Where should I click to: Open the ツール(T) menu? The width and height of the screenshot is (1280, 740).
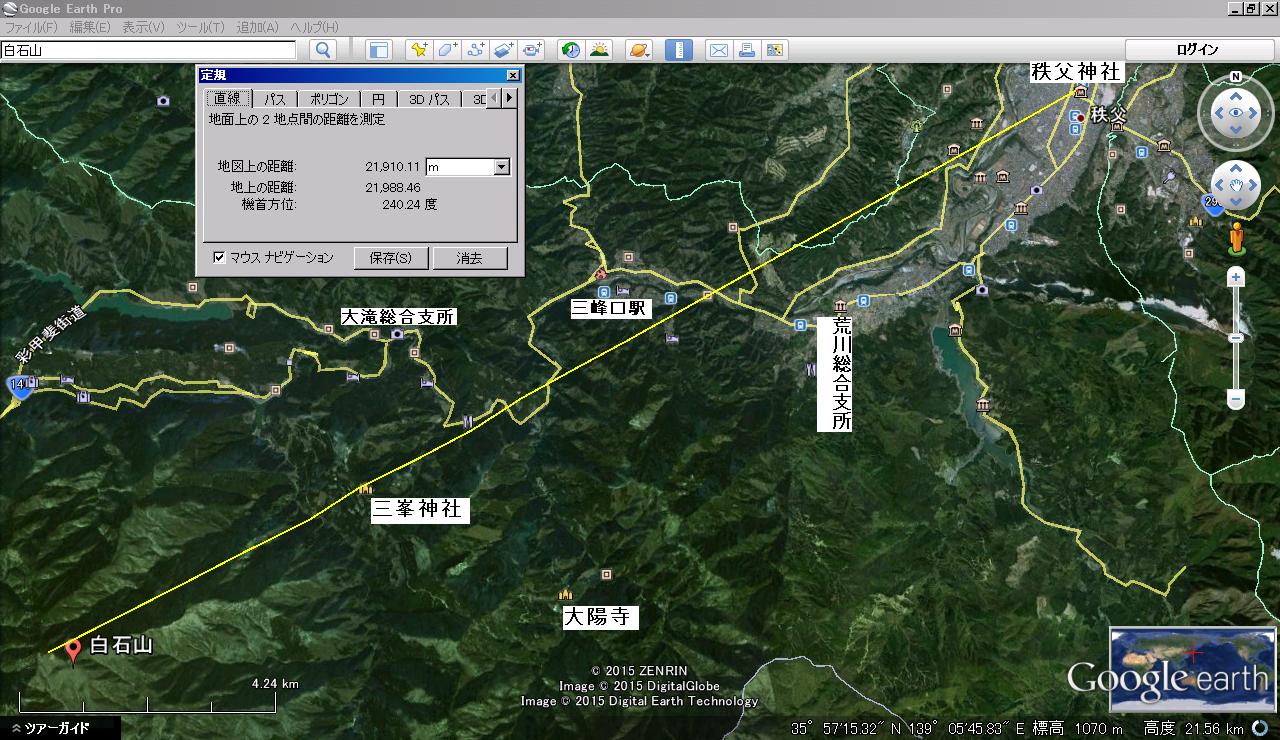click(x=200, y=27)
